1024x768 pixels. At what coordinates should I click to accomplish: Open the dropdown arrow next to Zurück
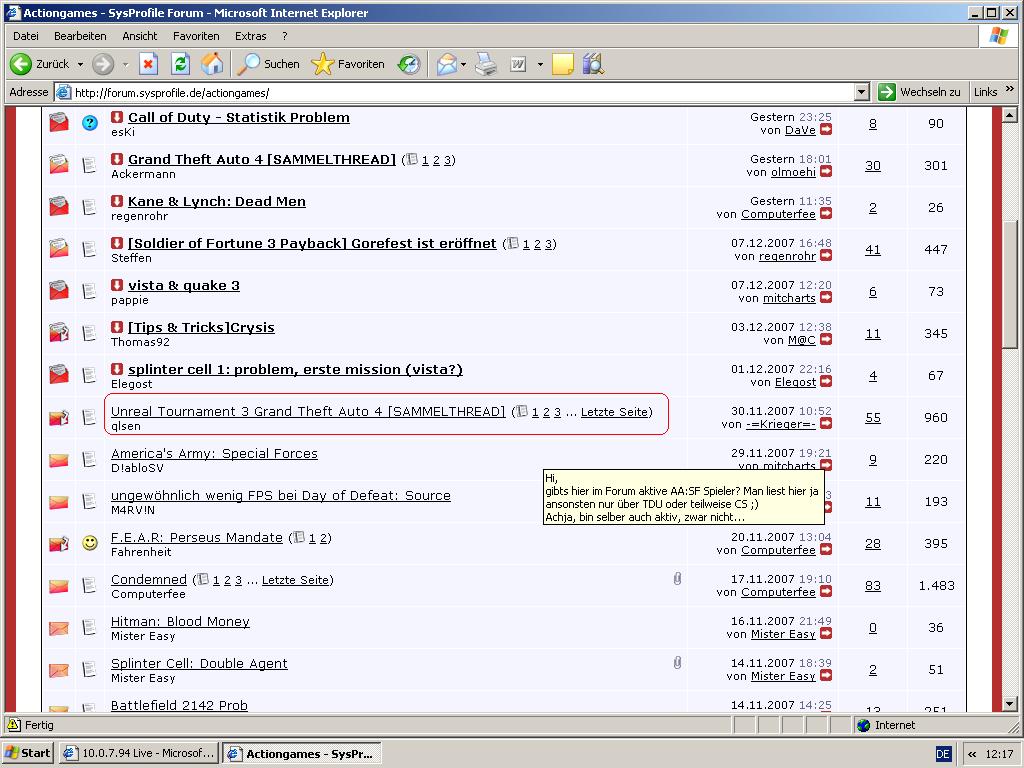[80, 65]
